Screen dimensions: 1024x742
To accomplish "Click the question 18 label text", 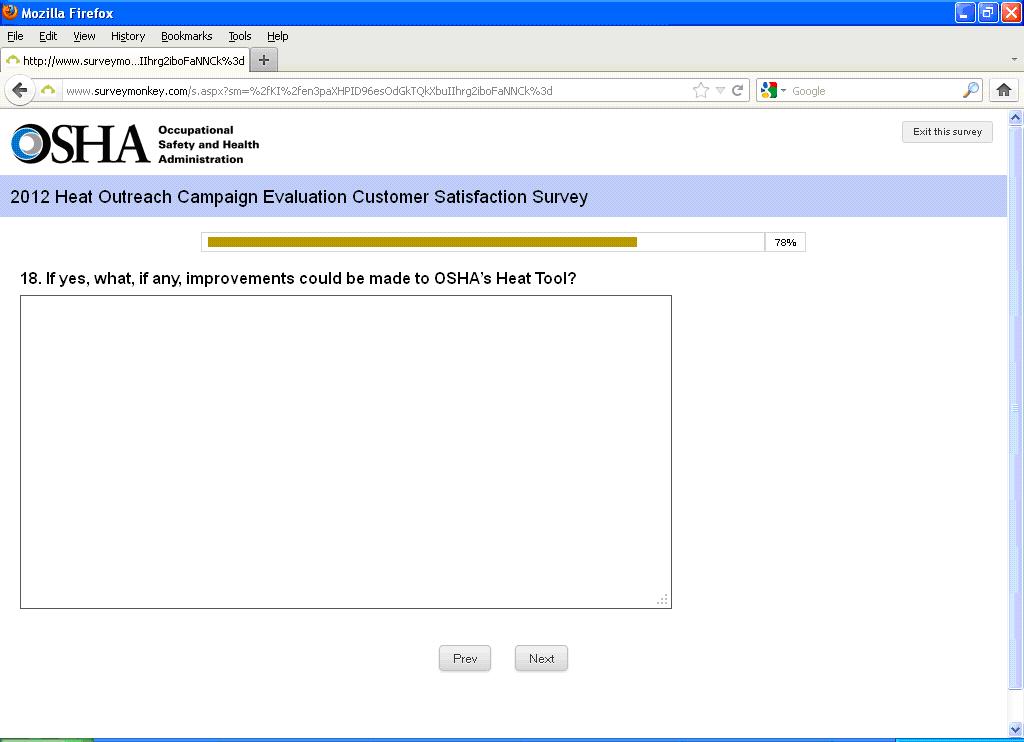I will pyautogui.click(x=298, y=279).
